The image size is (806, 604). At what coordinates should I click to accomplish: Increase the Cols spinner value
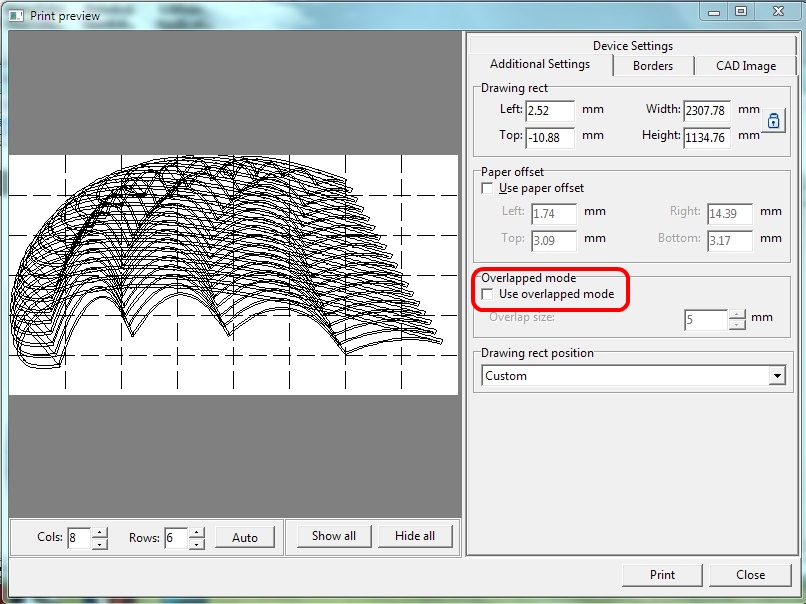(100, 532)
